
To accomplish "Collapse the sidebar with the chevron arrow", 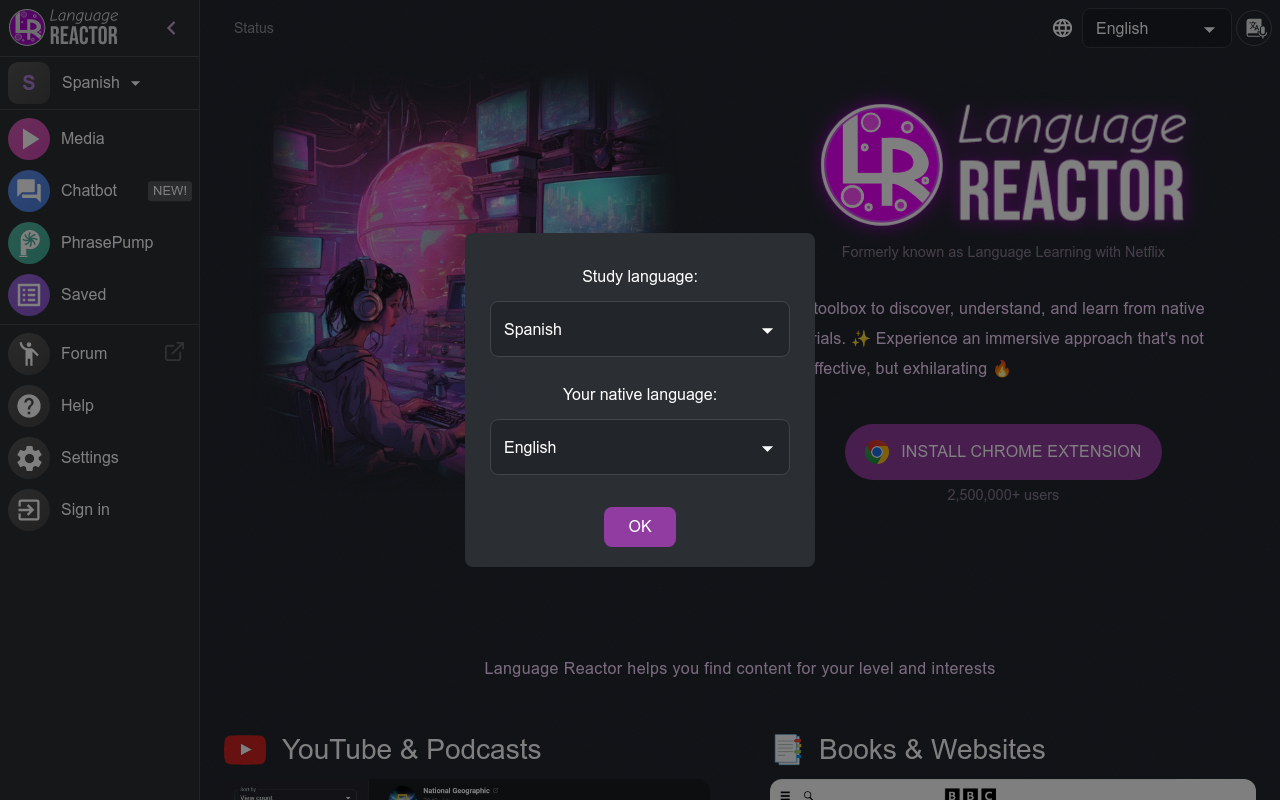I will pyautogui.click(x=171, y=28).
